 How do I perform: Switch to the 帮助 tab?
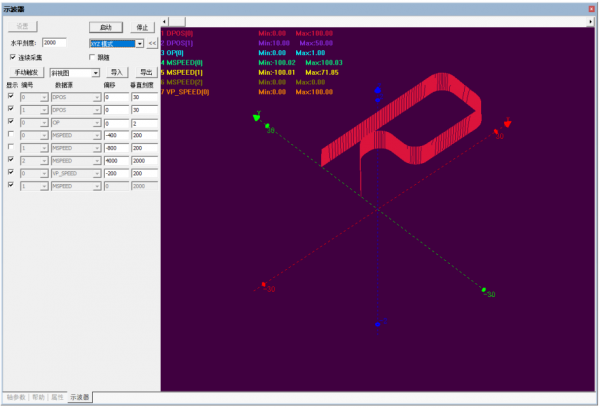tap(39, 398)
